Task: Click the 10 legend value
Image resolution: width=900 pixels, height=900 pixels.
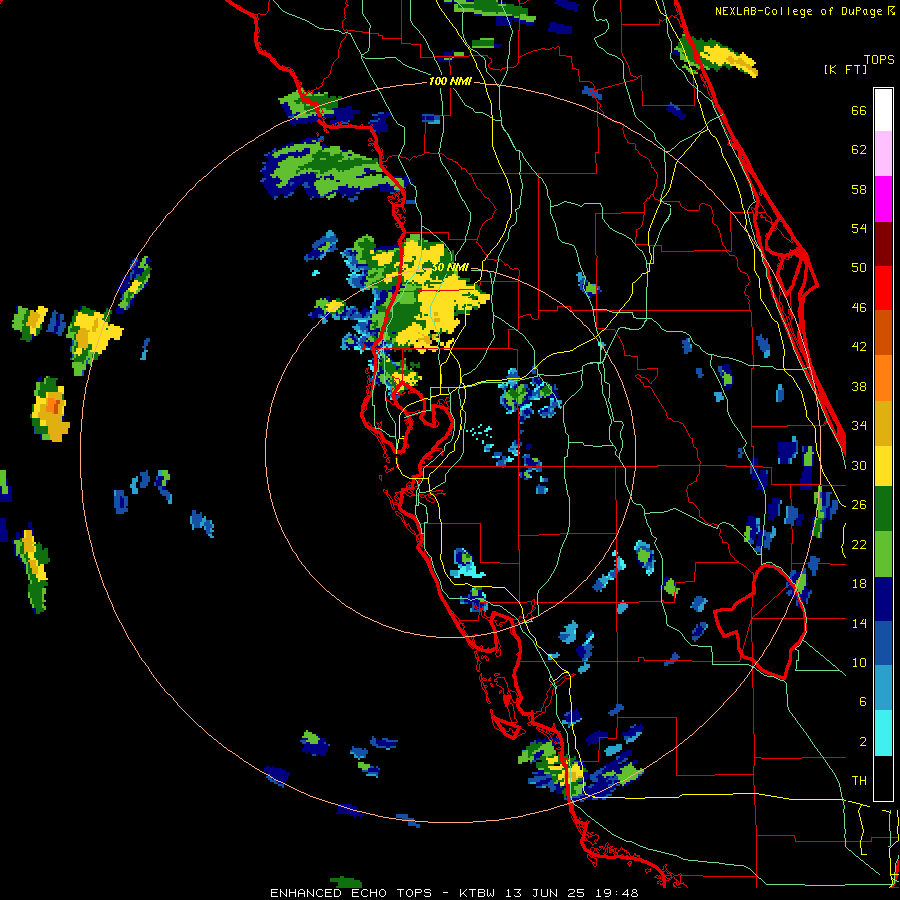Action: coord(859,662)
